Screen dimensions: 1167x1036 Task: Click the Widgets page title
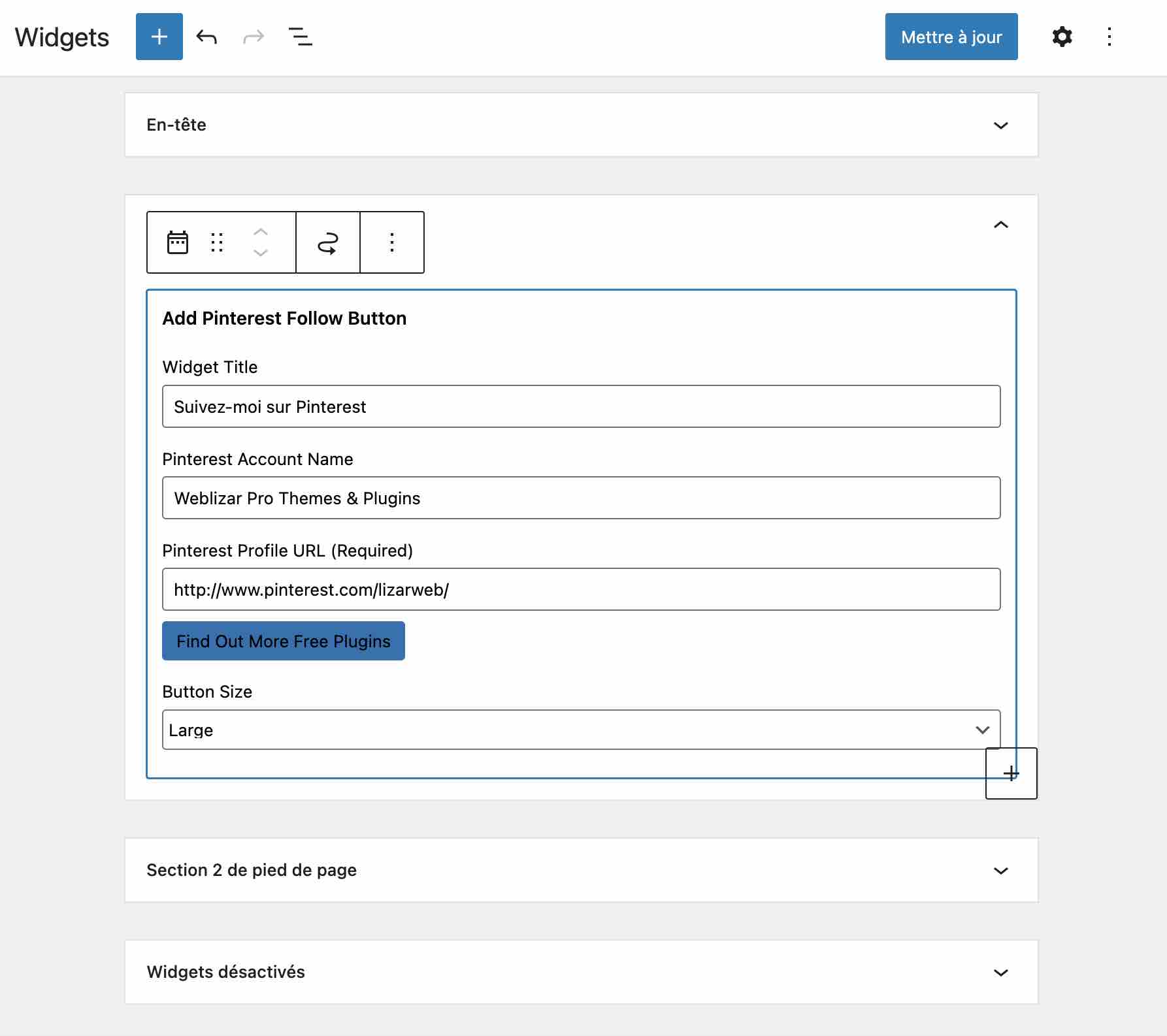(x=62, y=37)
